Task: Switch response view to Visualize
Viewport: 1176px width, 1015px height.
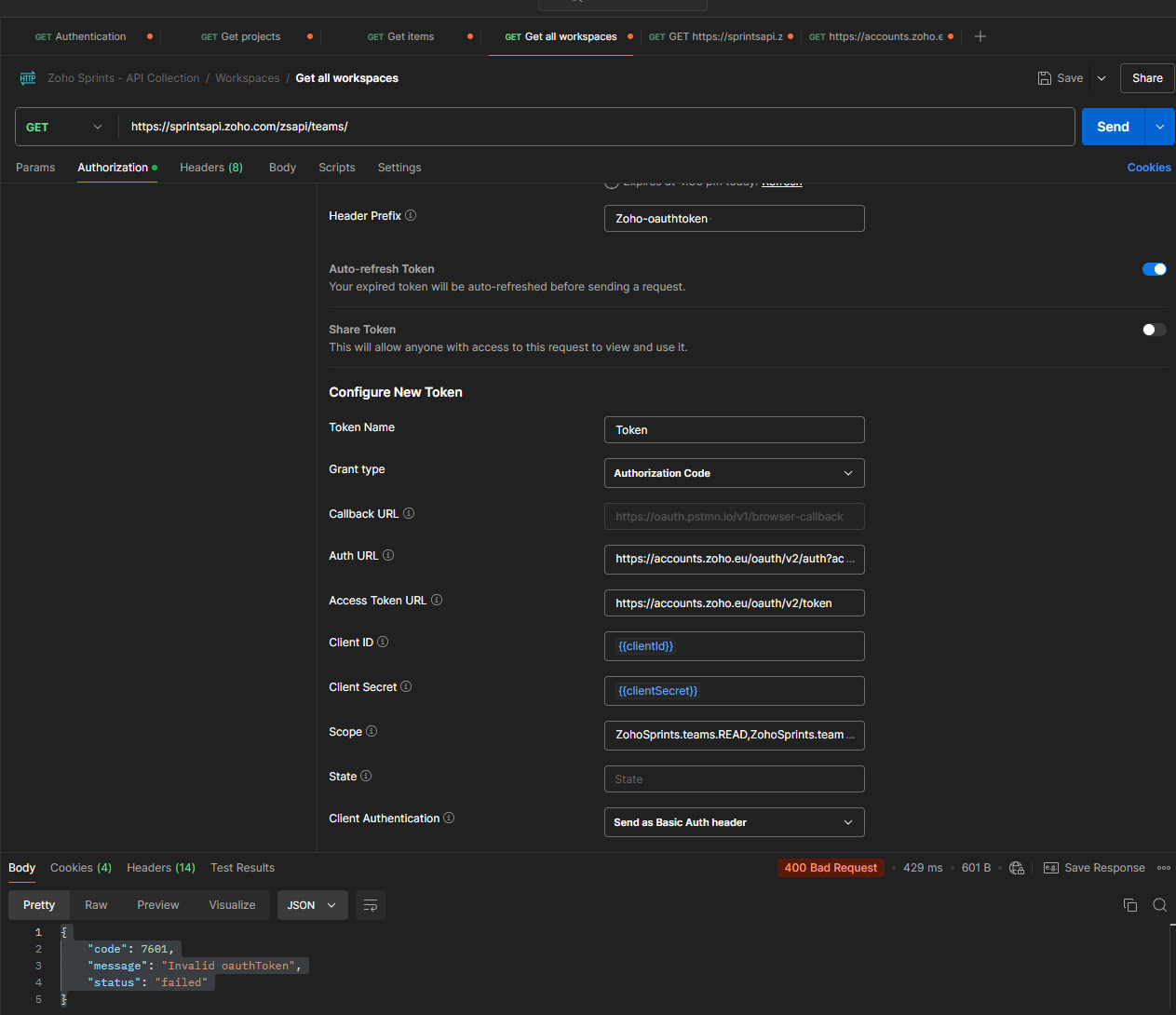Action: (x=232, y=905)
